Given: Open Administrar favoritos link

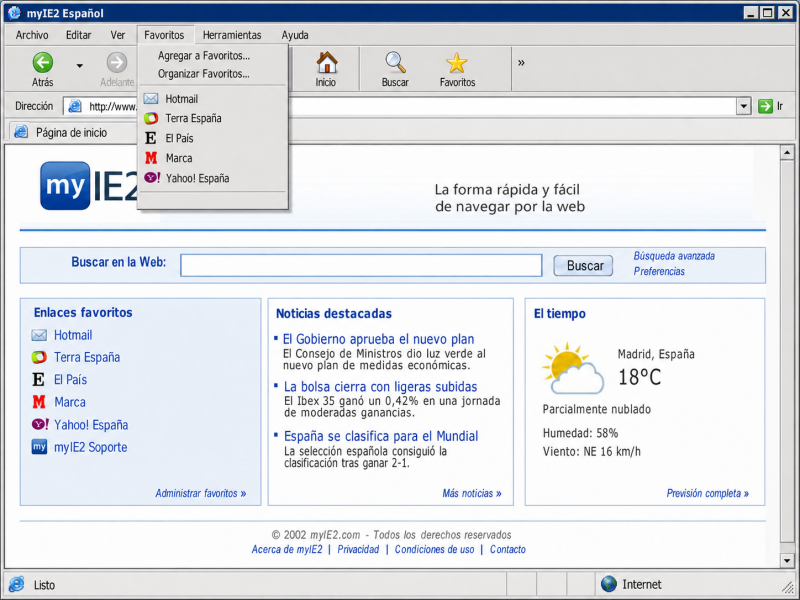Looking at the screenshot, I should click(x=201, y=493).
